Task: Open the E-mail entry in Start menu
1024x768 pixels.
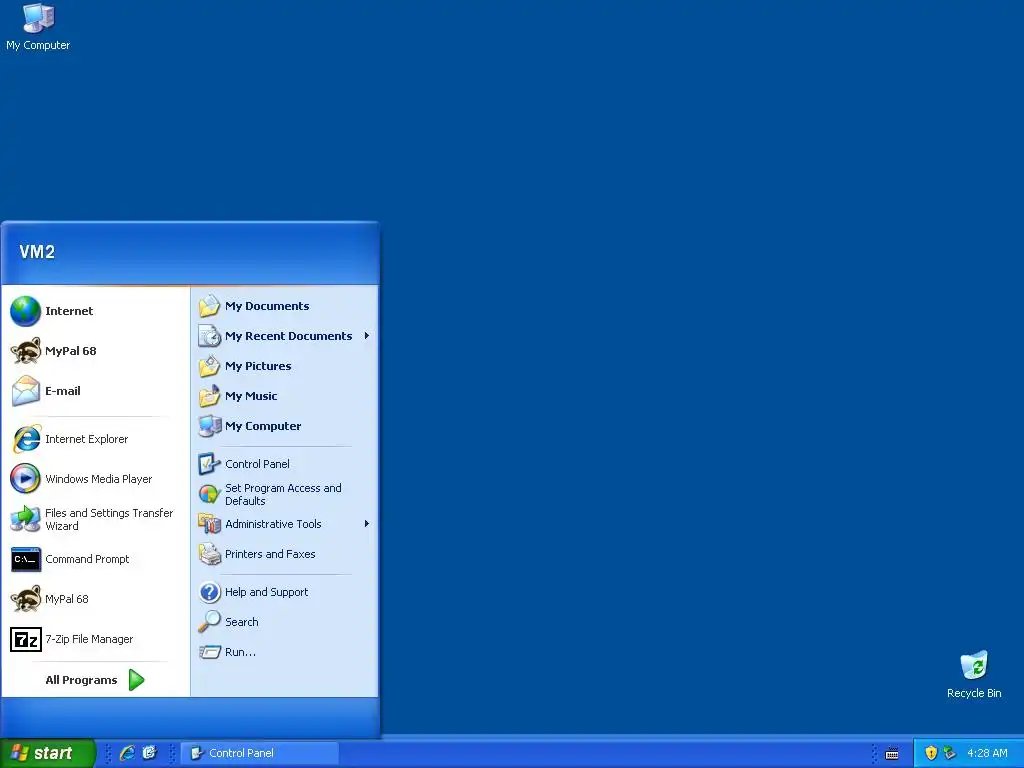Action: pos(95,391)
